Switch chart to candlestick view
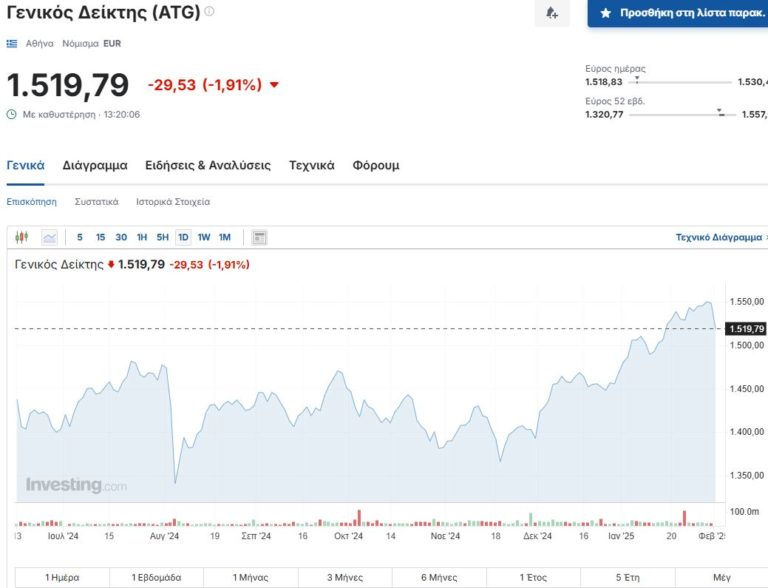The image size is (768, 588). pyautogui.click(x=23, y=237)
